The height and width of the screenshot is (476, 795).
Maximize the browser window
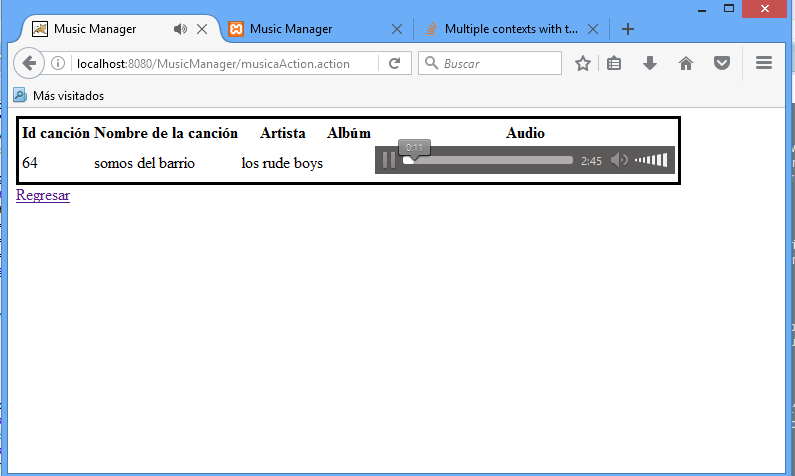point(729,9)
